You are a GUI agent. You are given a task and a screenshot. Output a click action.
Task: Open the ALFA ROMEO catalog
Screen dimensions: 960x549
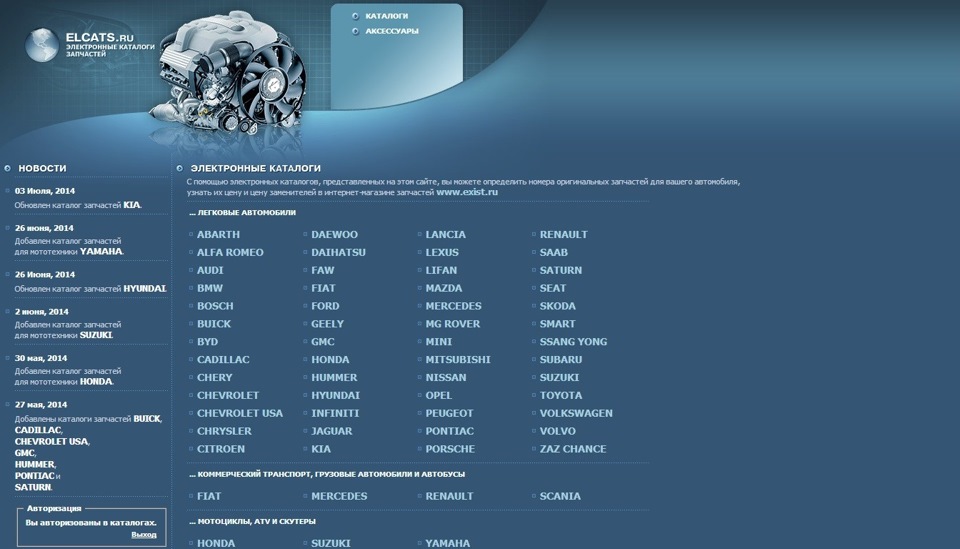230,252
